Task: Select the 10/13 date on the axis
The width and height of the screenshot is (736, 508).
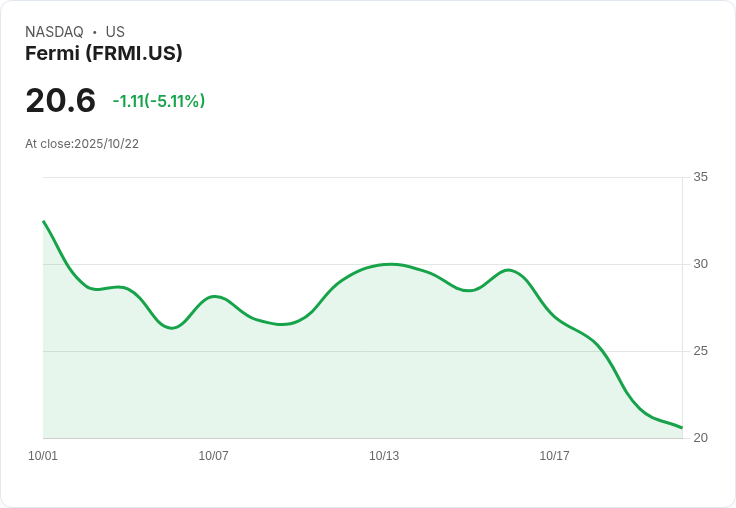Action: (384, 456)
